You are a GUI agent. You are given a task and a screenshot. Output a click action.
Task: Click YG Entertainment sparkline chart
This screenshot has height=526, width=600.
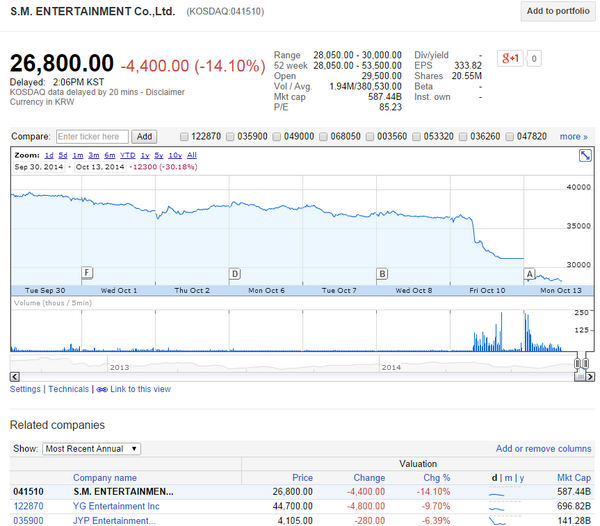505,506
